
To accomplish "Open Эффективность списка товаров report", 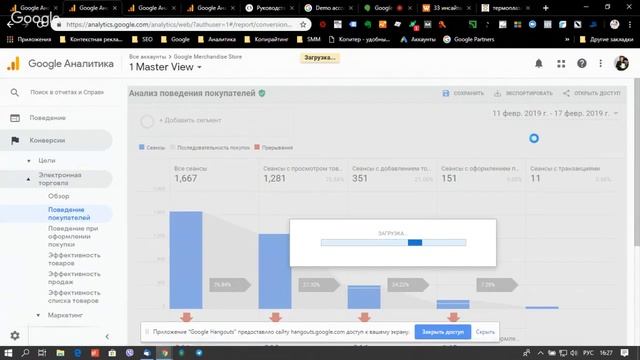I will [x=74, y=297].
